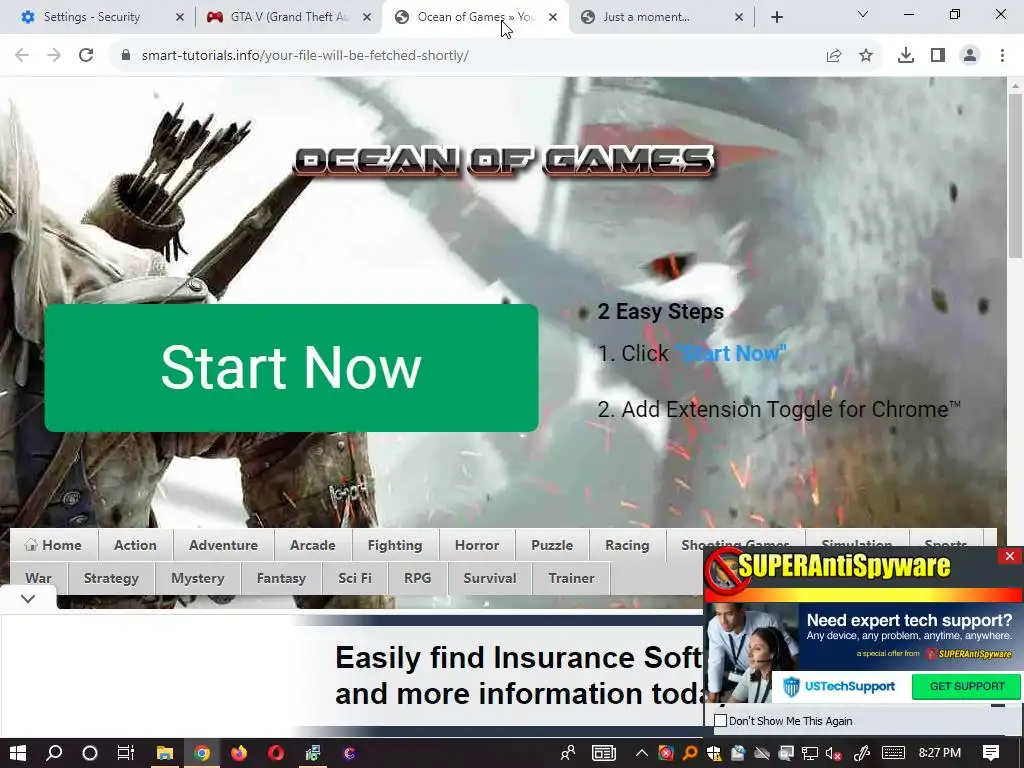The image size is (1024, 768).
Task: Click the Ocean of Games logo
Action: pos(504,161)
